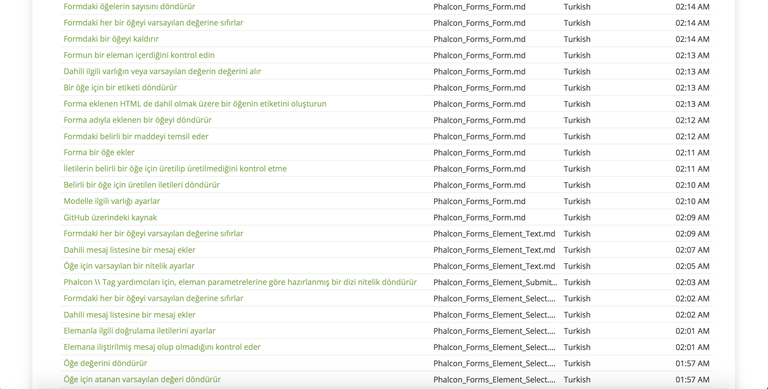Open "Belirli bir öğe için üretilen iletileri döndürür"
The width and height of the screenshot is (768, 389).
tap(142, 185)
